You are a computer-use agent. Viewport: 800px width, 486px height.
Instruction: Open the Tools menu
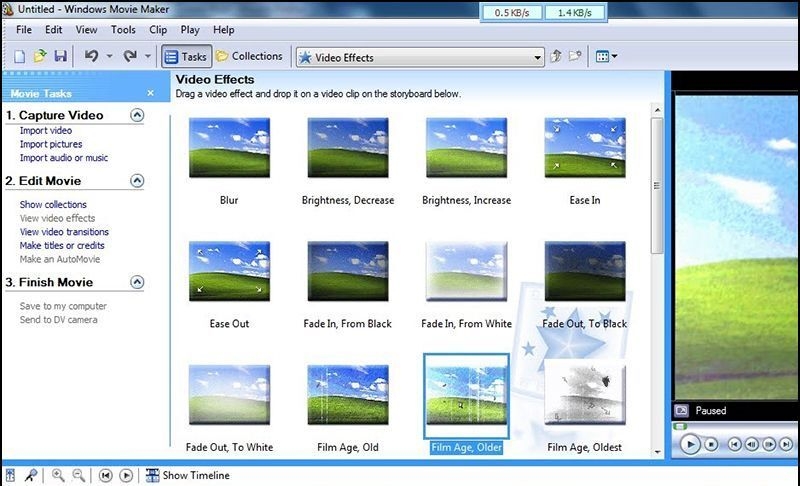pyautogui.click(x=123, y=30)
